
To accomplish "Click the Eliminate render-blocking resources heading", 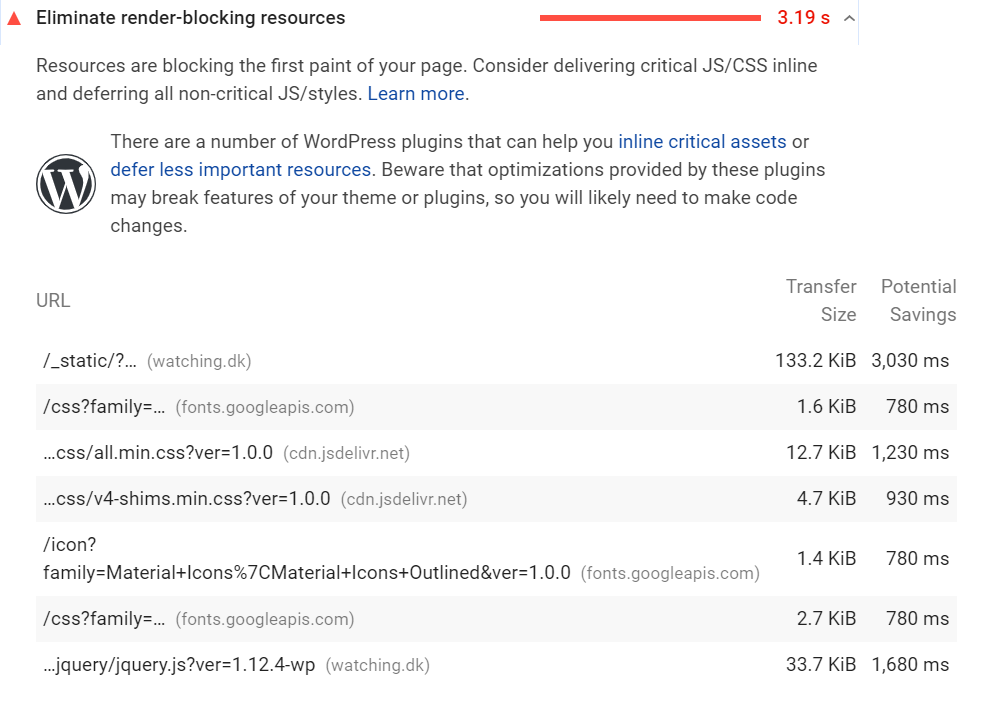I will [190, 18].
